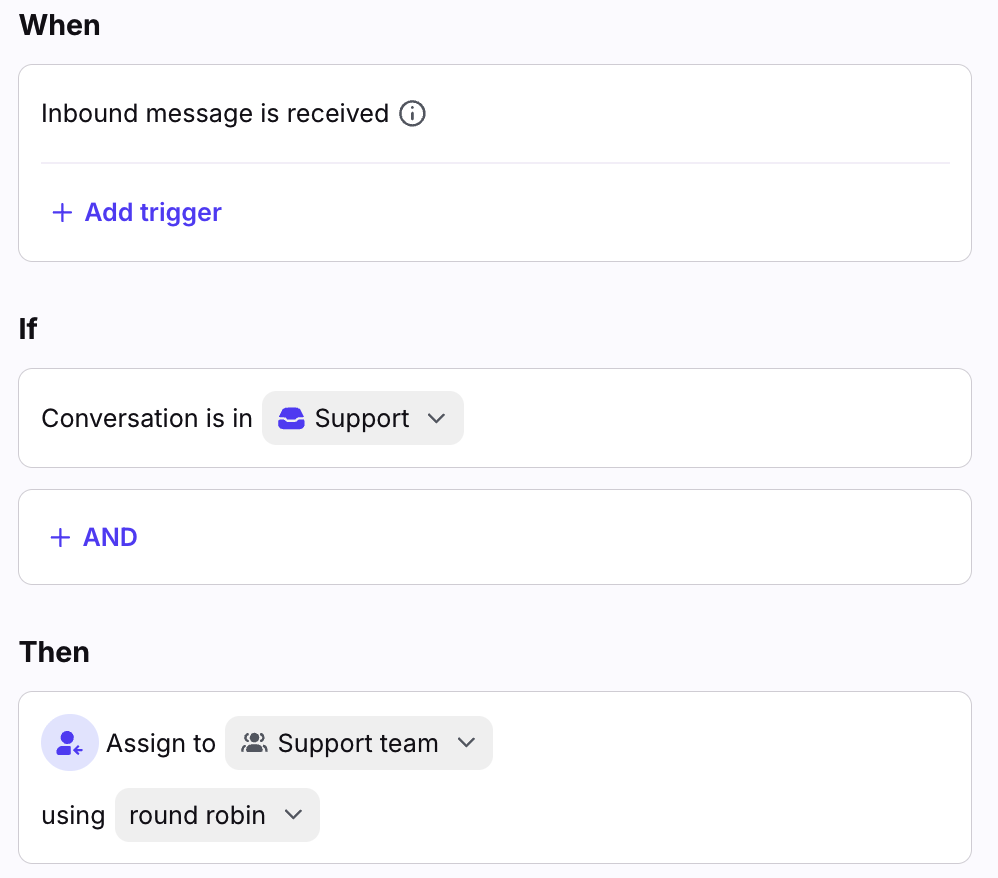This screenshot has width=998, height=878.
Task: Click the Add trigger link text
Action: (x=153, y=213)
